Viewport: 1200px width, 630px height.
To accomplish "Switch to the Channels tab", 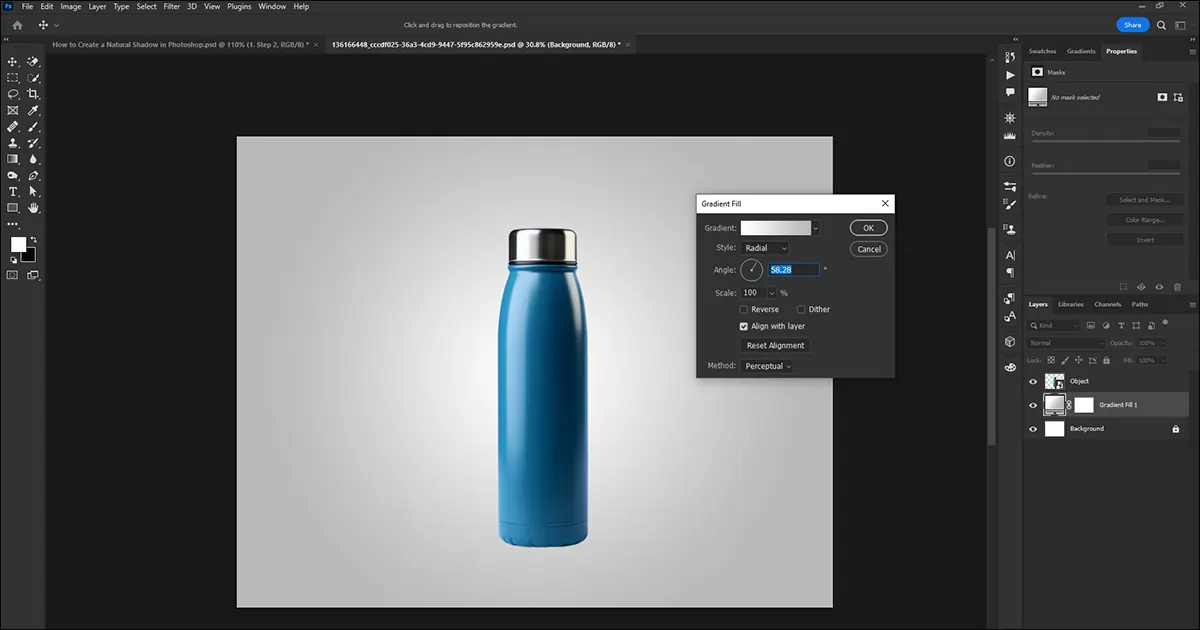I will [x=1108, y=304].
